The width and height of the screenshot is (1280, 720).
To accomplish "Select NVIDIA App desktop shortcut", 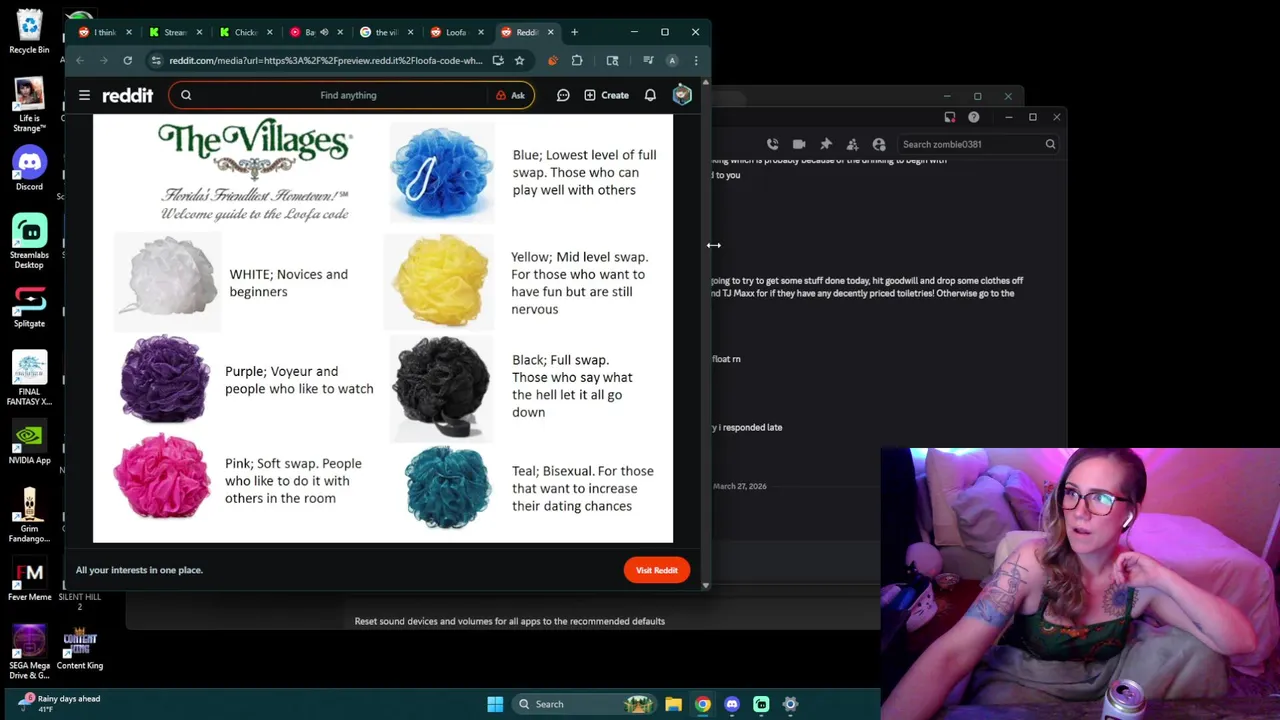I will point(29,443).
